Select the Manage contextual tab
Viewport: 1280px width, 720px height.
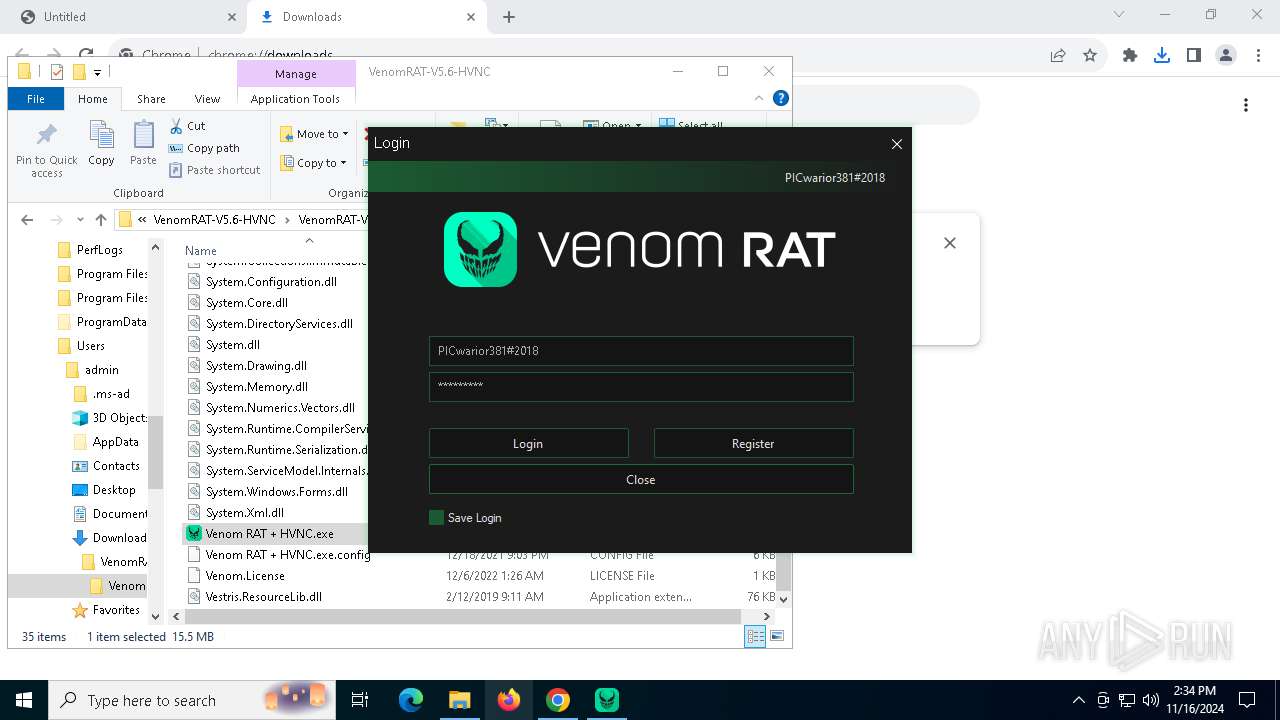[x=296, y=73]
